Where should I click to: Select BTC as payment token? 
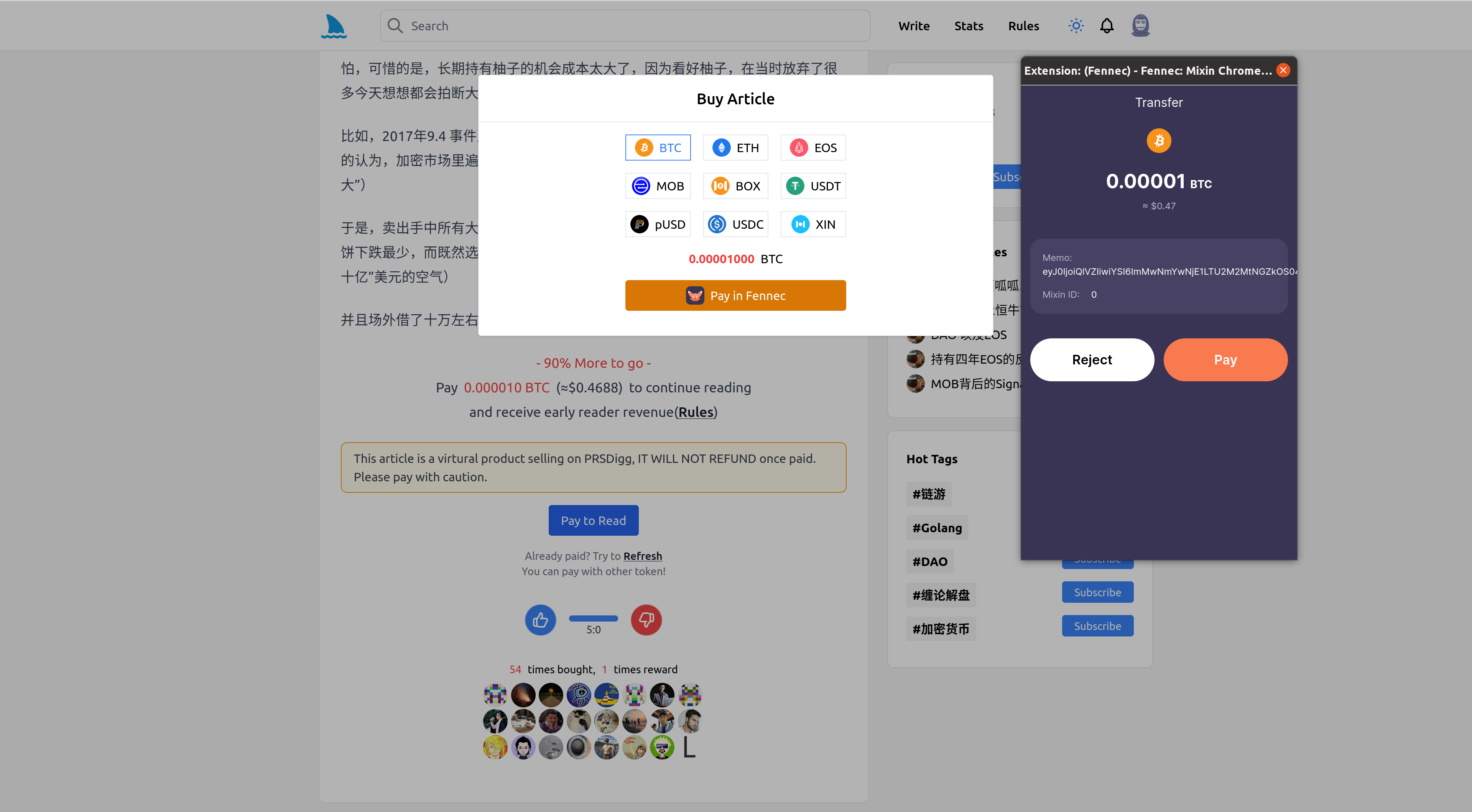(x=658, y=148)
